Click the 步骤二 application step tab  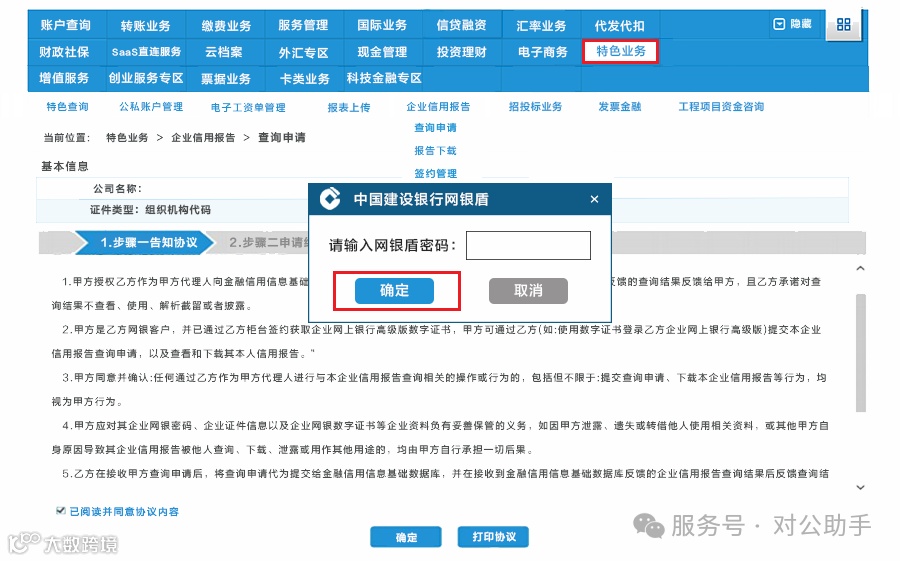pos(263,242)
